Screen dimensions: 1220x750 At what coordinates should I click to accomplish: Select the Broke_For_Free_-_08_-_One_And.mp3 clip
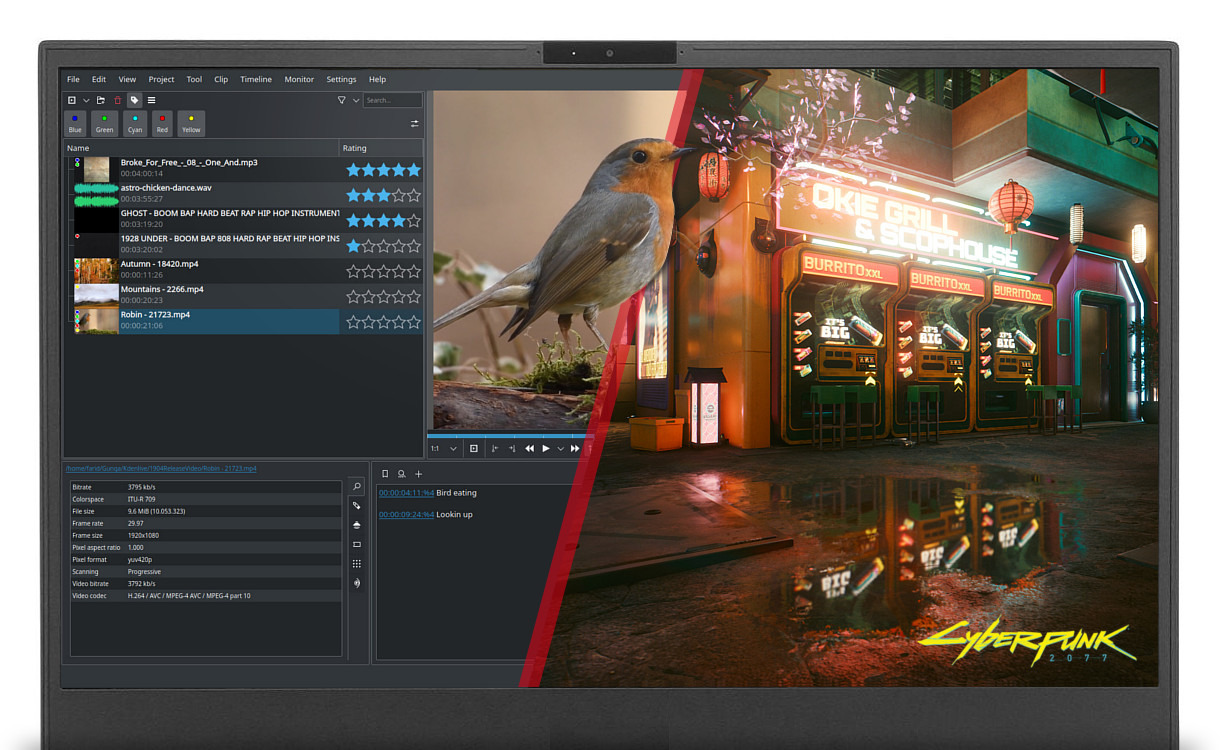(189, 162)
